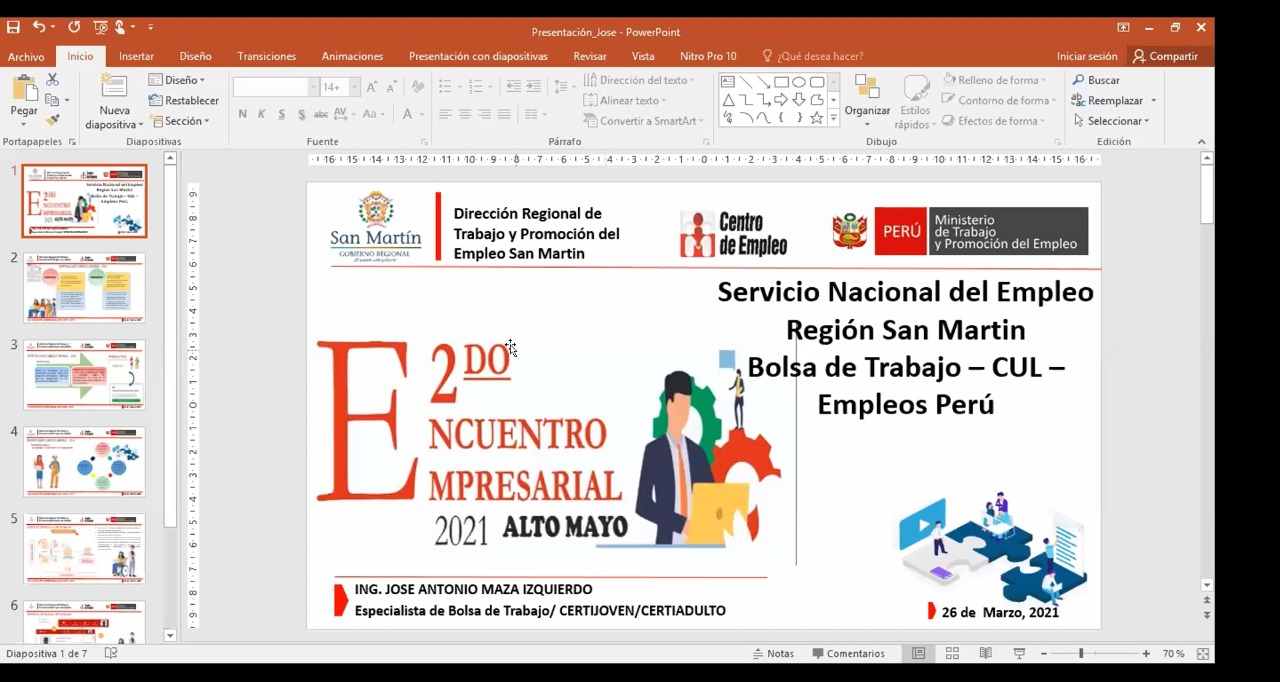Click the Organizar arrange icon
1280x682 pixels.
867,87
